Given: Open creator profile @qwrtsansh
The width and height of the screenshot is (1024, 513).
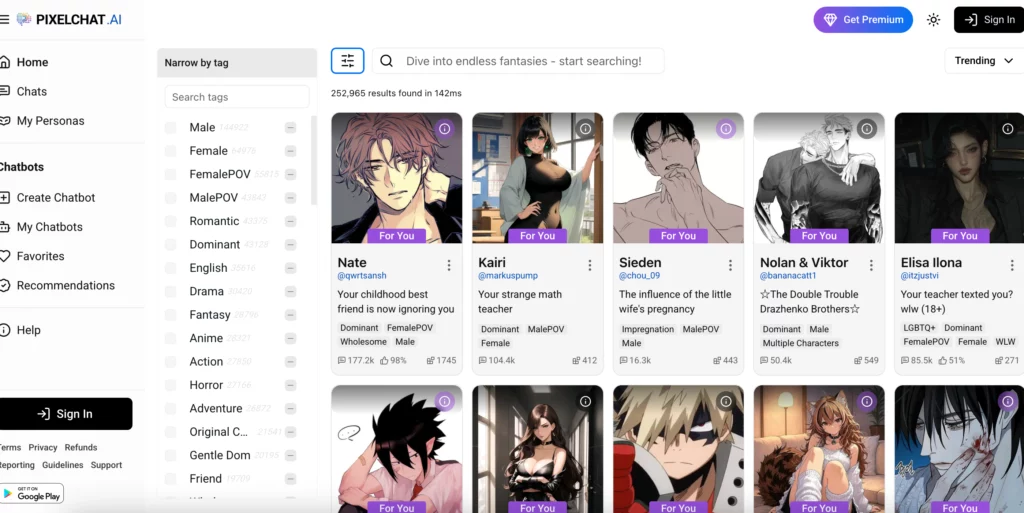Looking at the screenshot, I should pyautogui.click(x=362, y=276).
